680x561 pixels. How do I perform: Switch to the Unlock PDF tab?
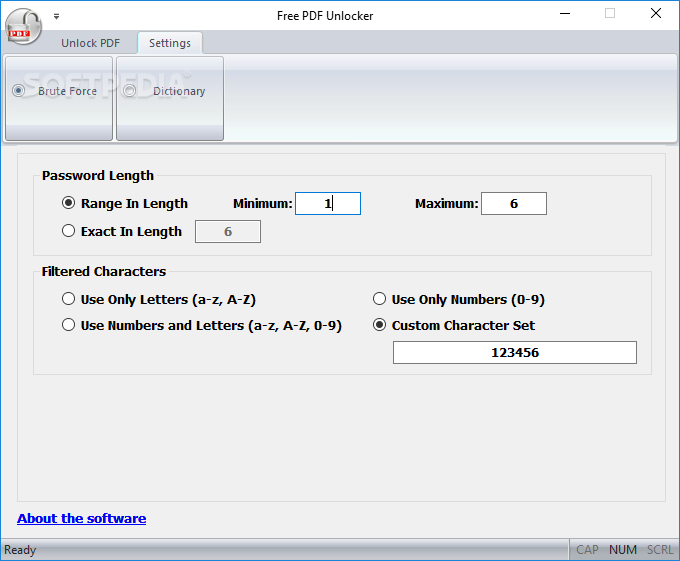[x=90, y=43]
